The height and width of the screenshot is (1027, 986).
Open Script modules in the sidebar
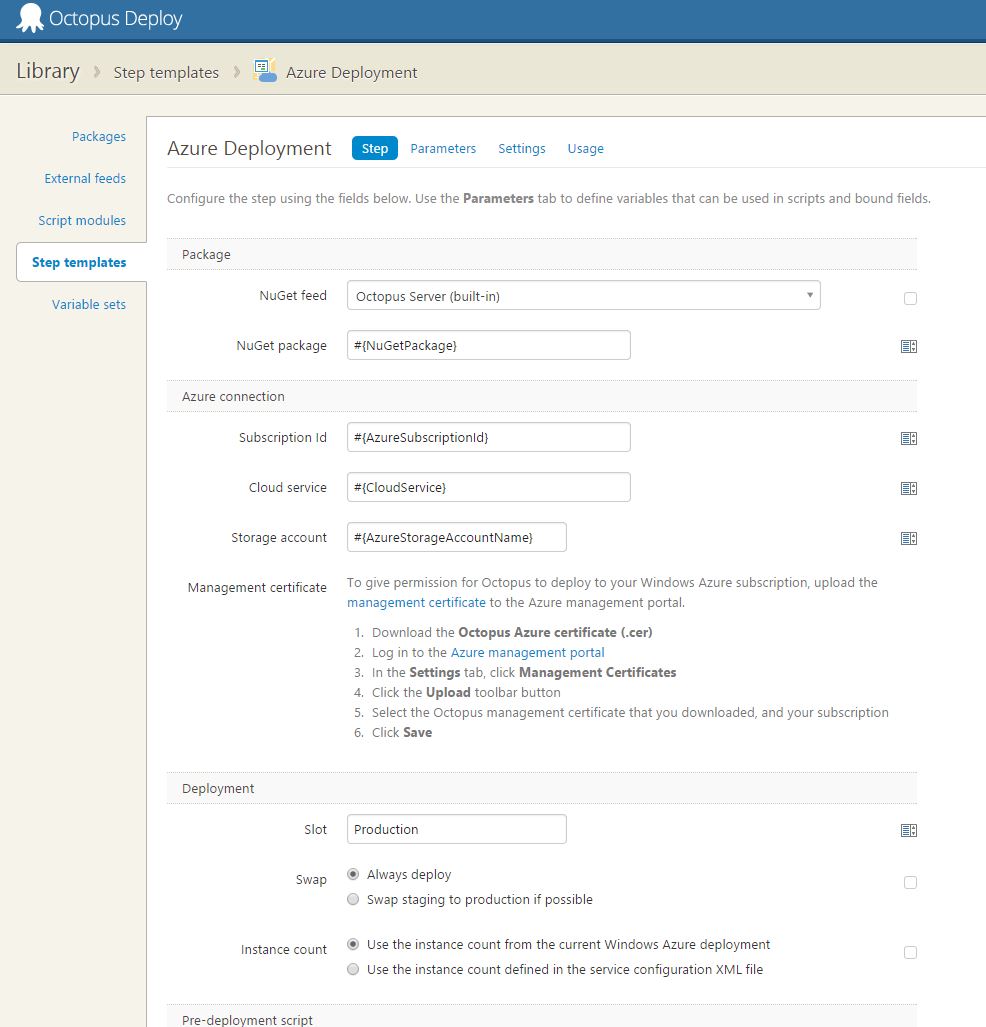click(82, 220)
